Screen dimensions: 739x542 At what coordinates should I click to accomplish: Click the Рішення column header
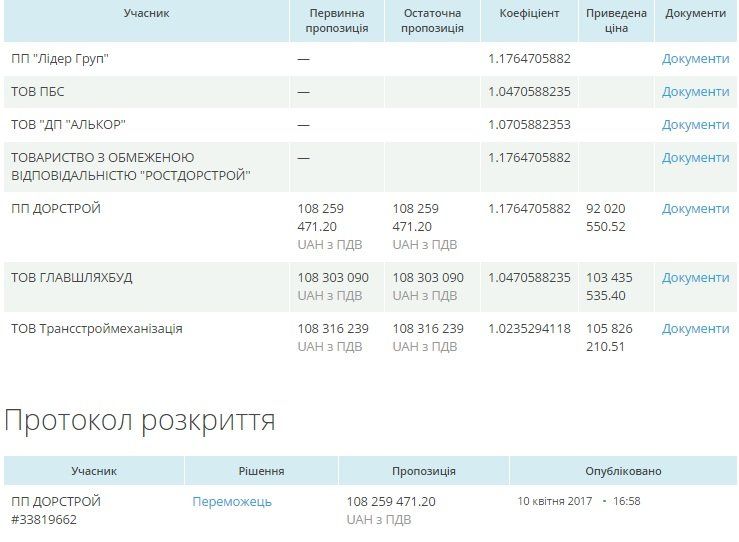click(x=261, y=471)
